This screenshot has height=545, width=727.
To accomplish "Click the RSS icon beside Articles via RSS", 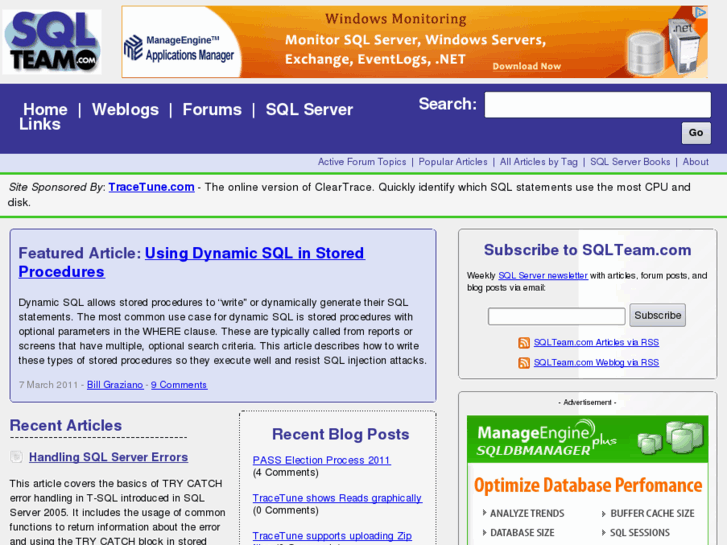I will pos(524,343).
